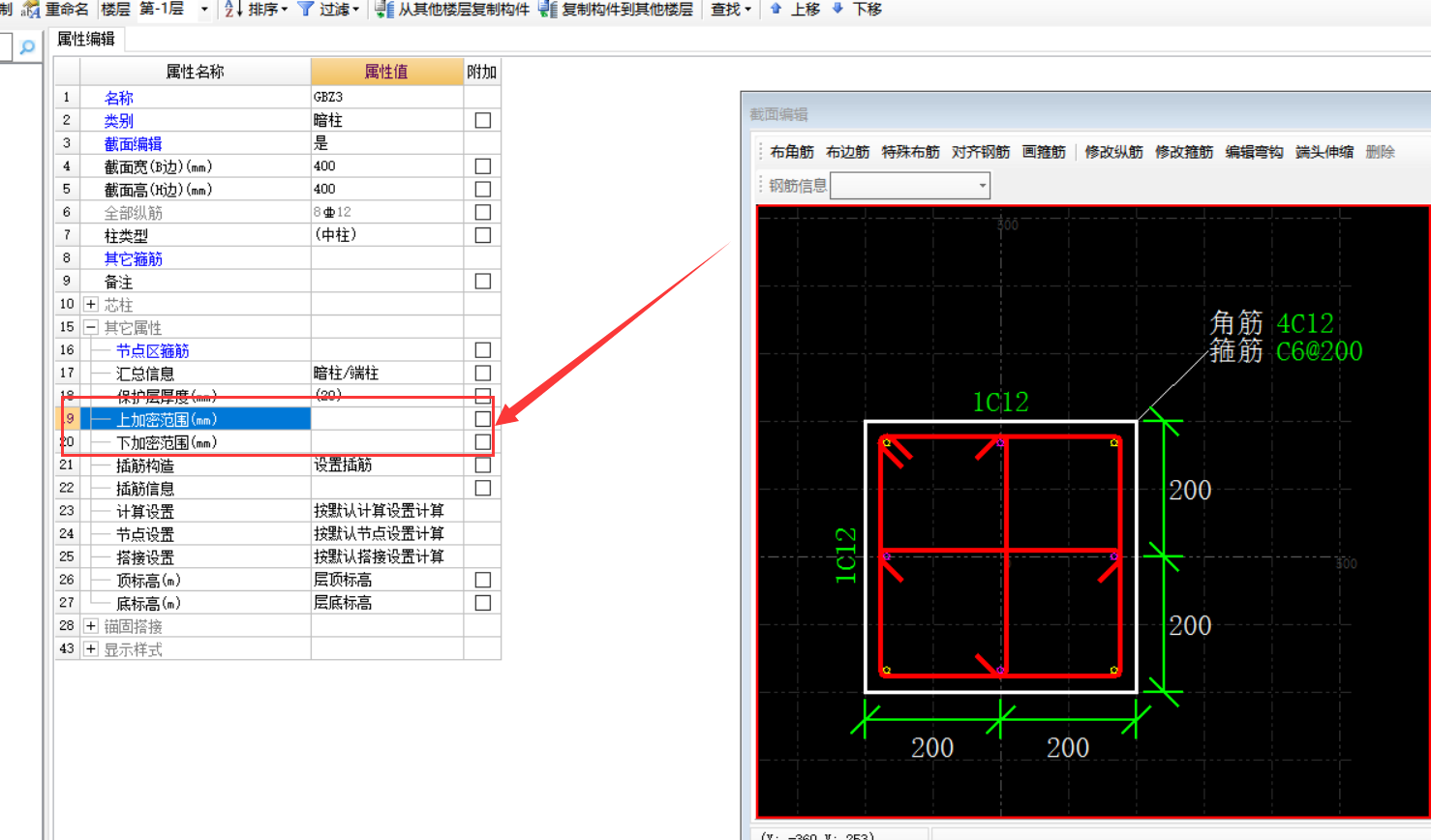
Task: Click the funnel filter icon
Action: tap(306, 10)
